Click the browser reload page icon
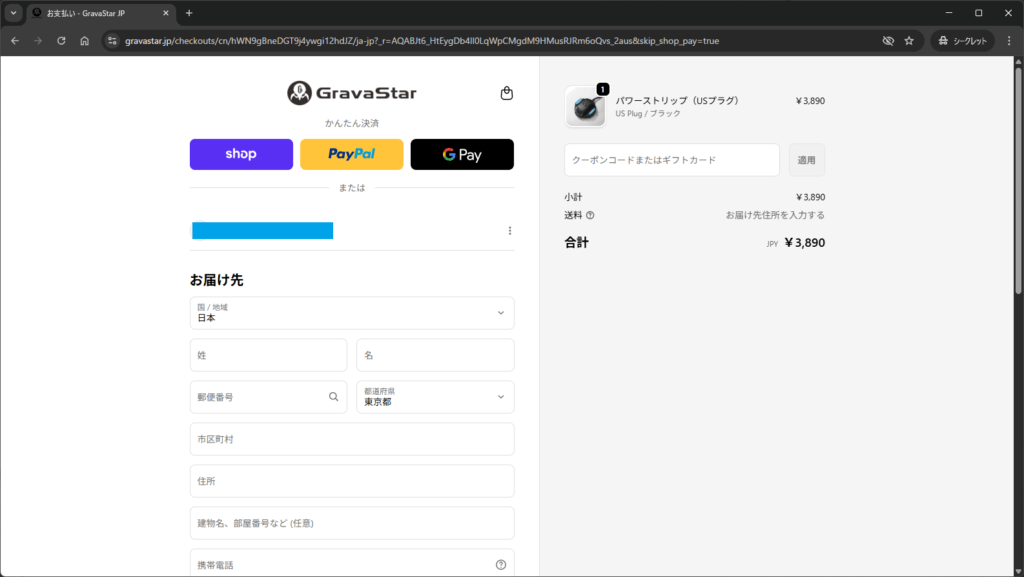Screen dimensions: 1024x577 61,41
